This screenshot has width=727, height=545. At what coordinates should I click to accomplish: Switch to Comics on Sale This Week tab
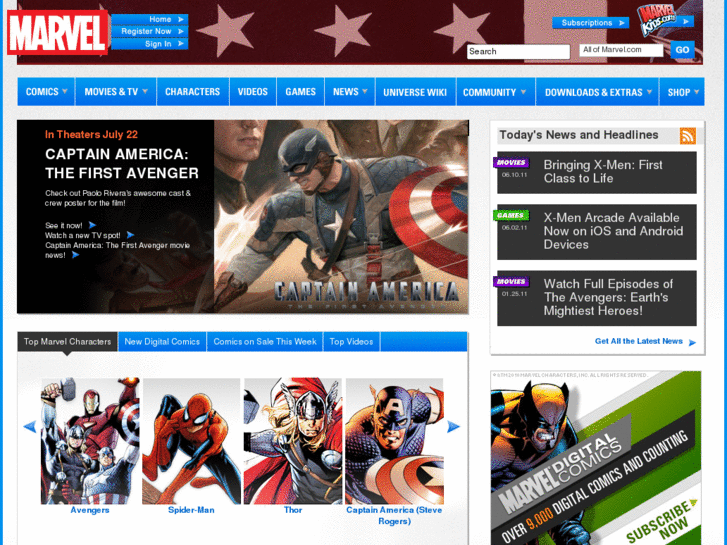click(x=265, y=342)
